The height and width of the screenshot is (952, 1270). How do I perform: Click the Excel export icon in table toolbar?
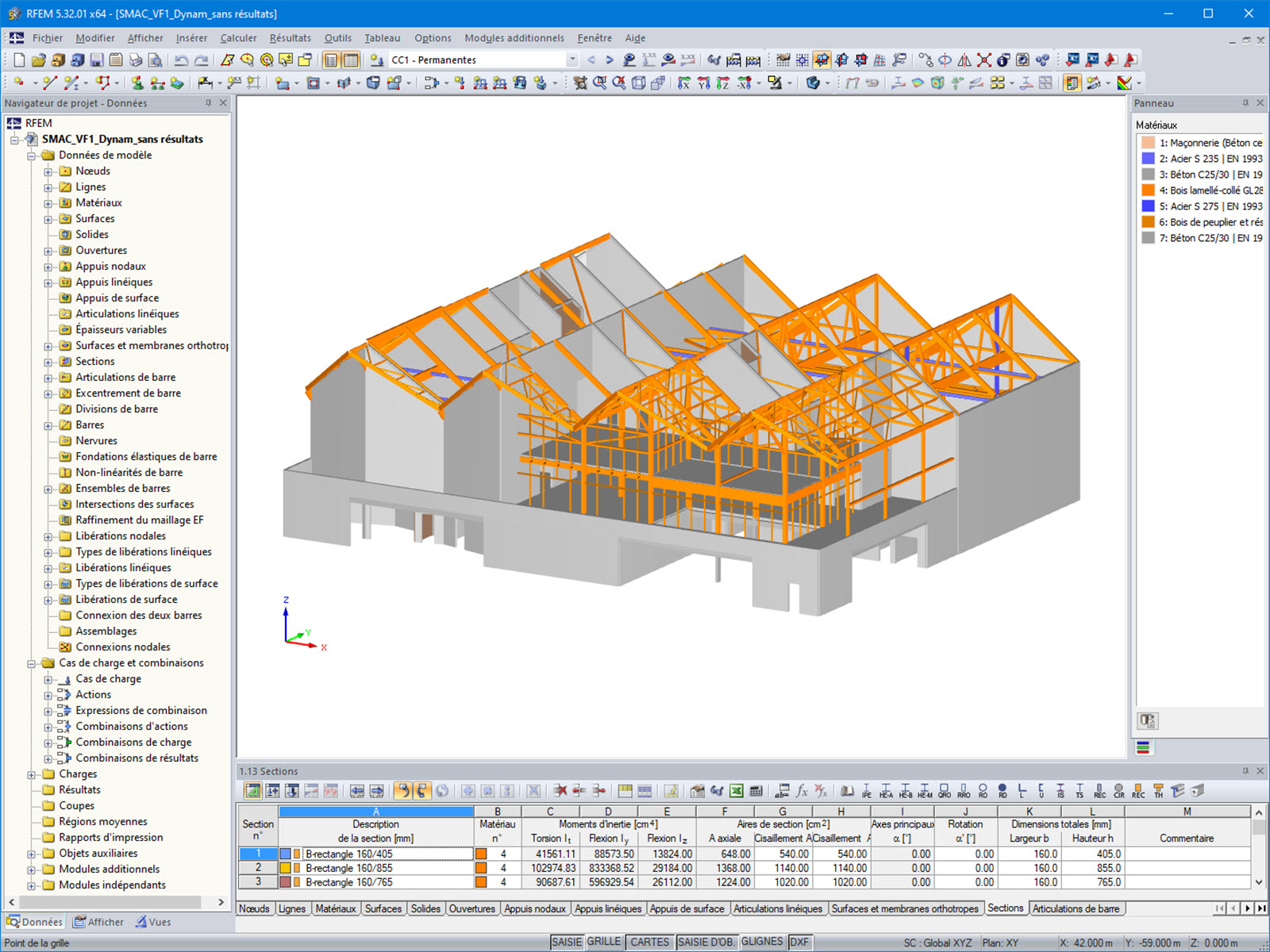737,791
